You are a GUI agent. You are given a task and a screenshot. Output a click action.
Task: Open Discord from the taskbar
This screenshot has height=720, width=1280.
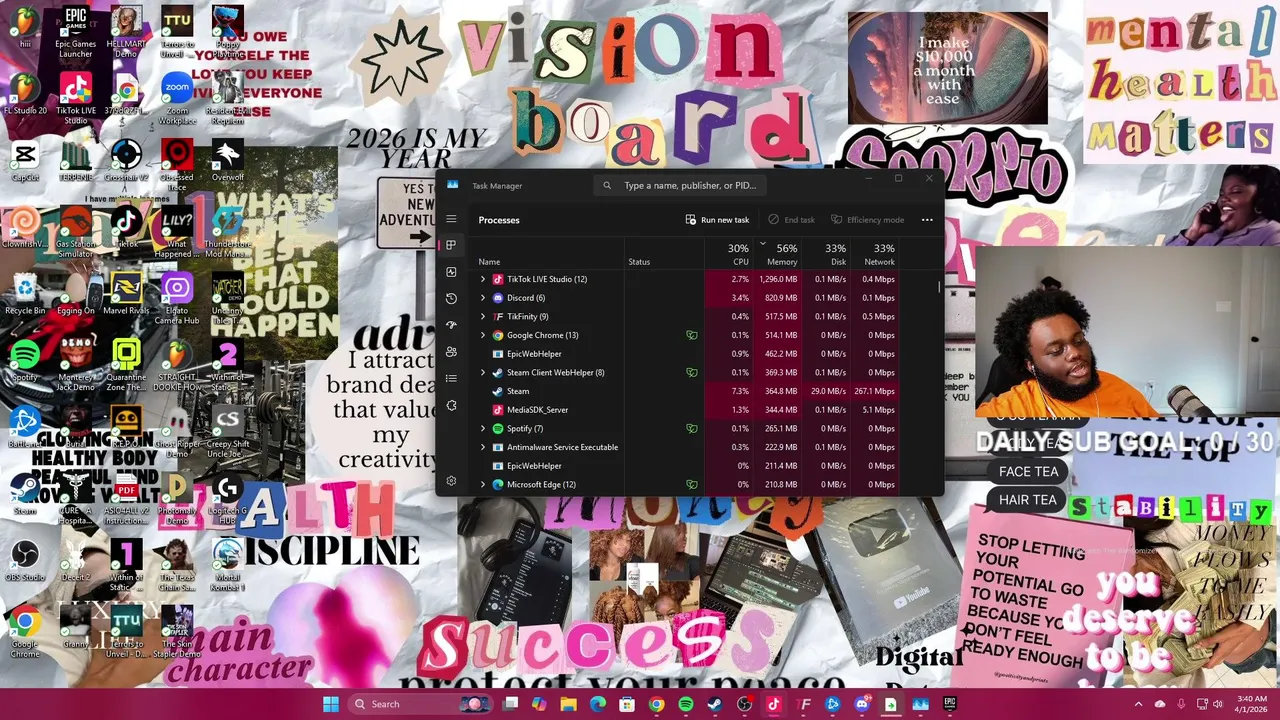tap(863, 704)
